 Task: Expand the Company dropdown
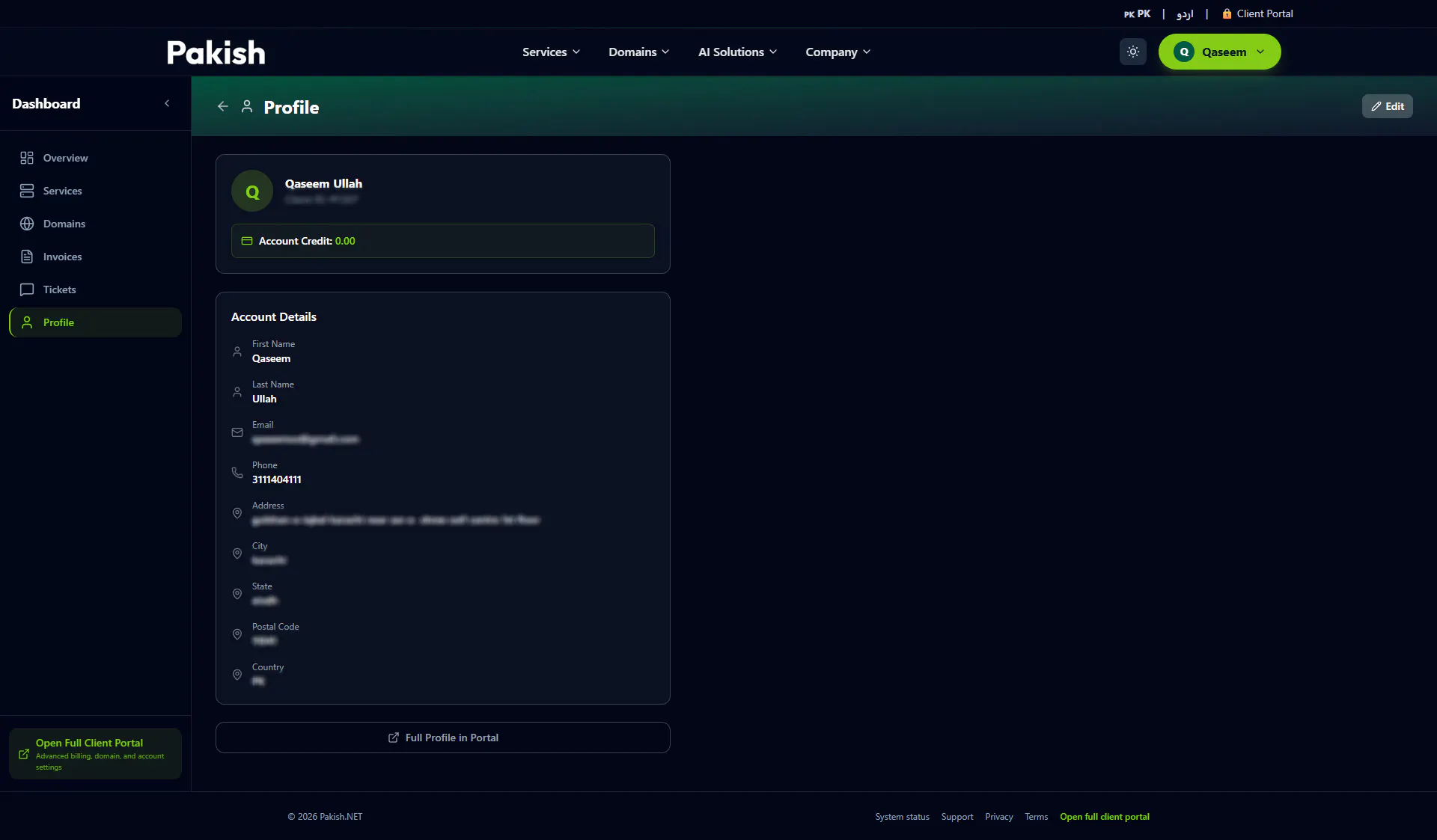tap(838, 52)
